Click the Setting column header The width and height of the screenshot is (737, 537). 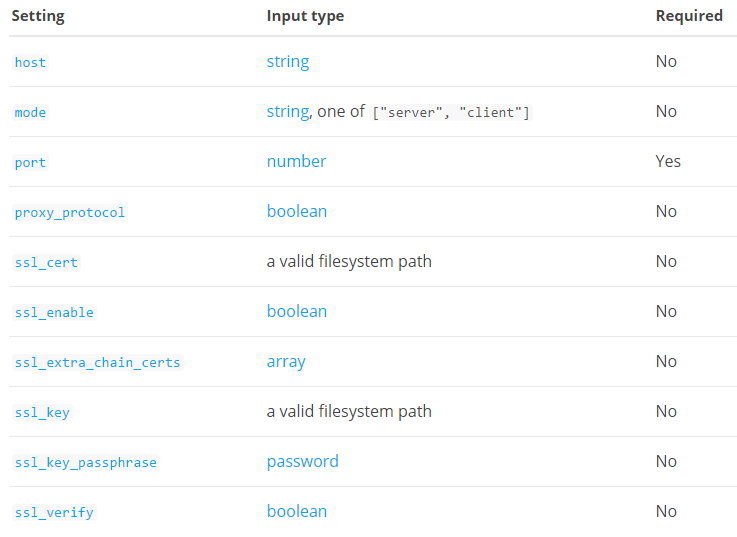click(x=38, y=16)
